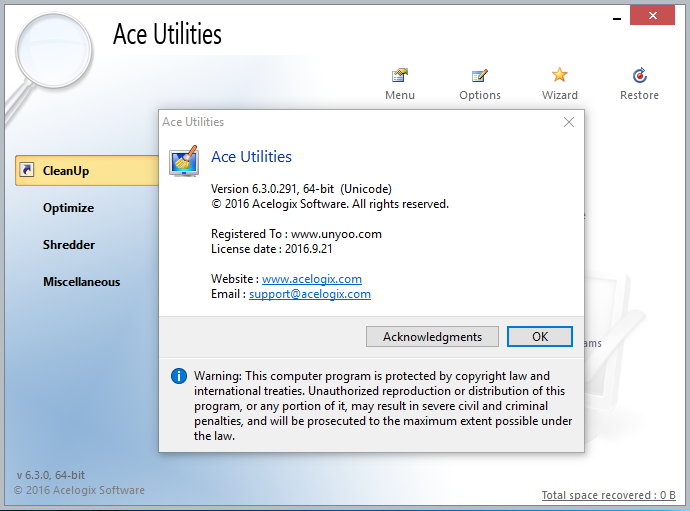Click the v 6.3.0, 64-bit footer text
Viewport: 690px width, 511px height.
(51, 475)
